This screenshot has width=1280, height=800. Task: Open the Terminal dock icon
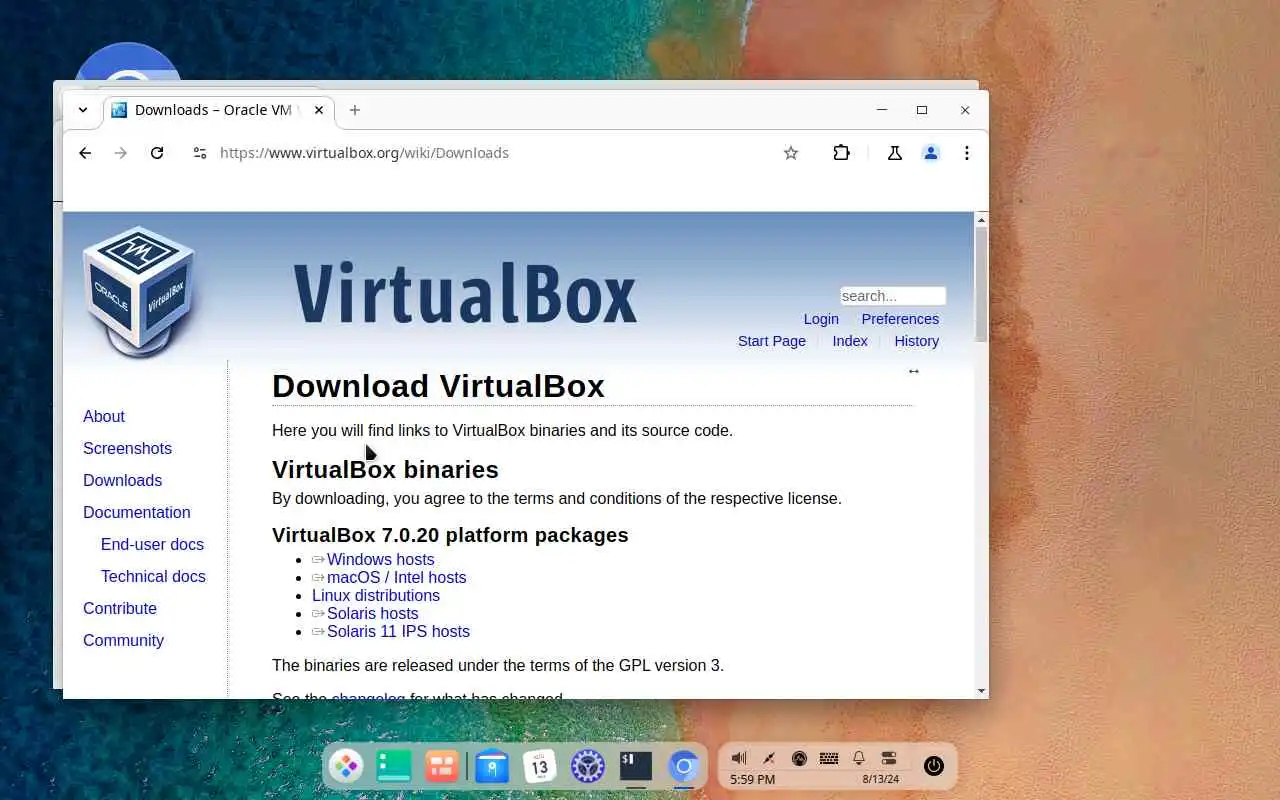(x=636, y=766)
